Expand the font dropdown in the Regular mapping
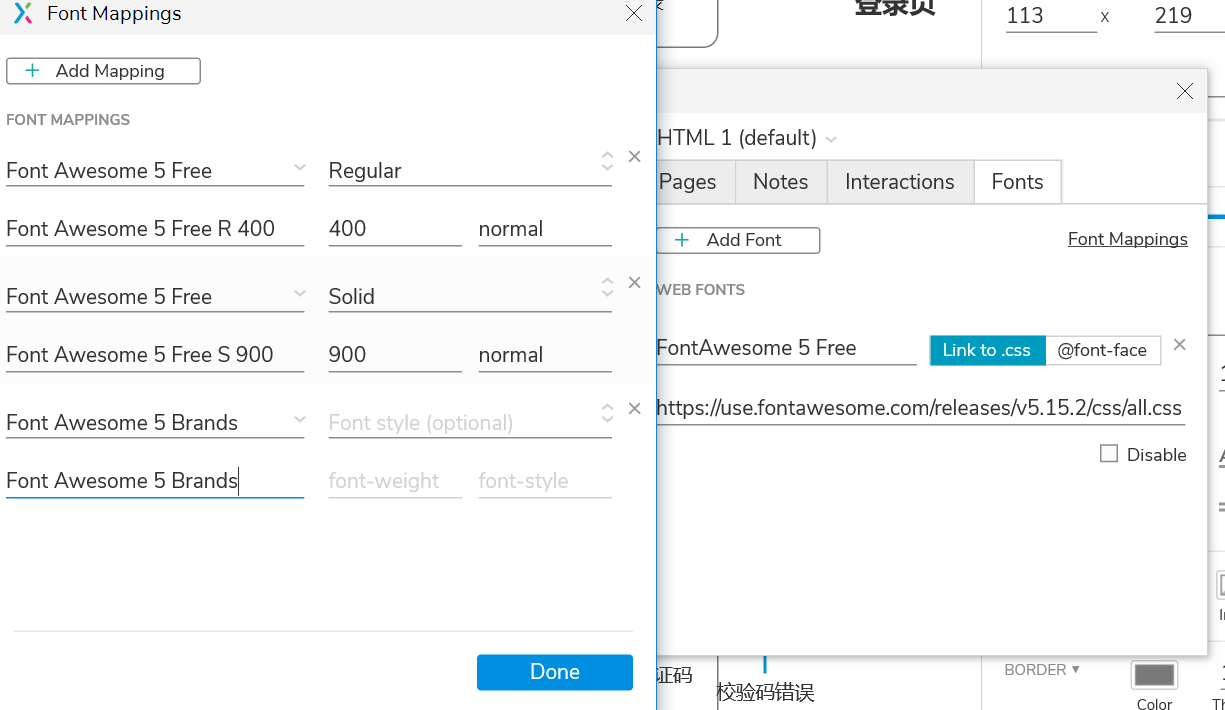Viewport: 1225px width, 710px height. 299,168
